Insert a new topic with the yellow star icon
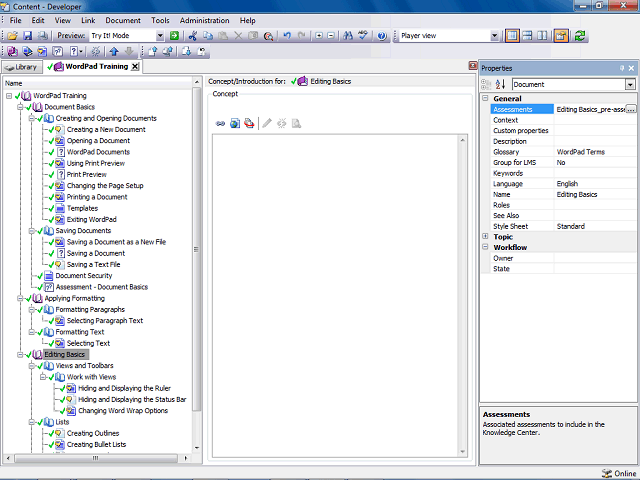The height and width of the screenshot is (480, 640). coord(42,51)
